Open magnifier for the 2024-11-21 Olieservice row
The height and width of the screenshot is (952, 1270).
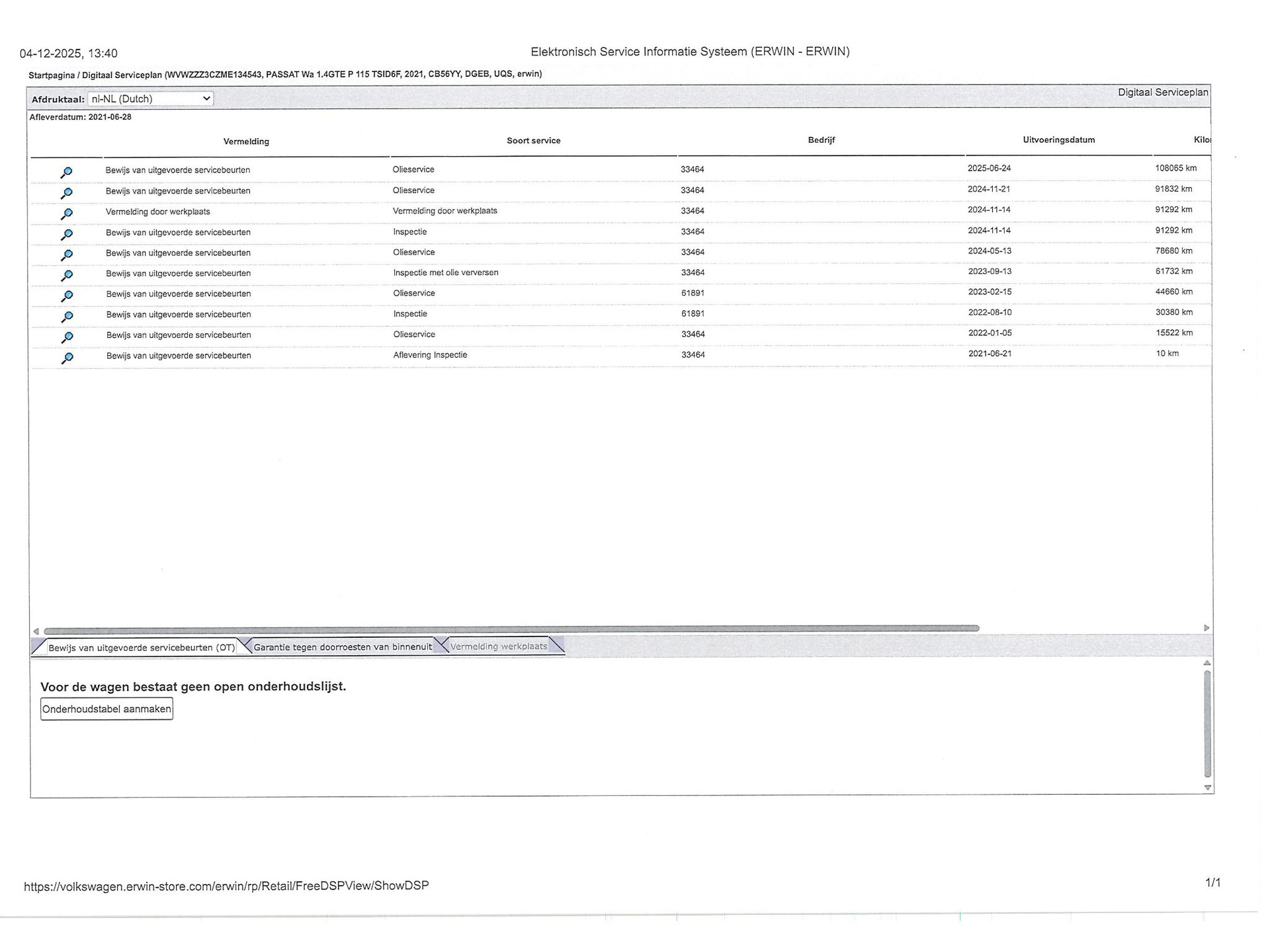(x=66, y=193)
